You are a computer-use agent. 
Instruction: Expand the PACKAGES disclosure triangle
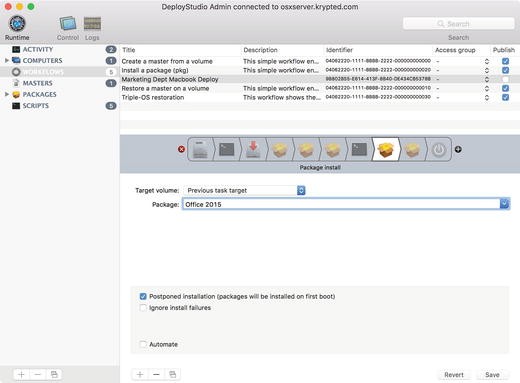(x=6, y=94)
